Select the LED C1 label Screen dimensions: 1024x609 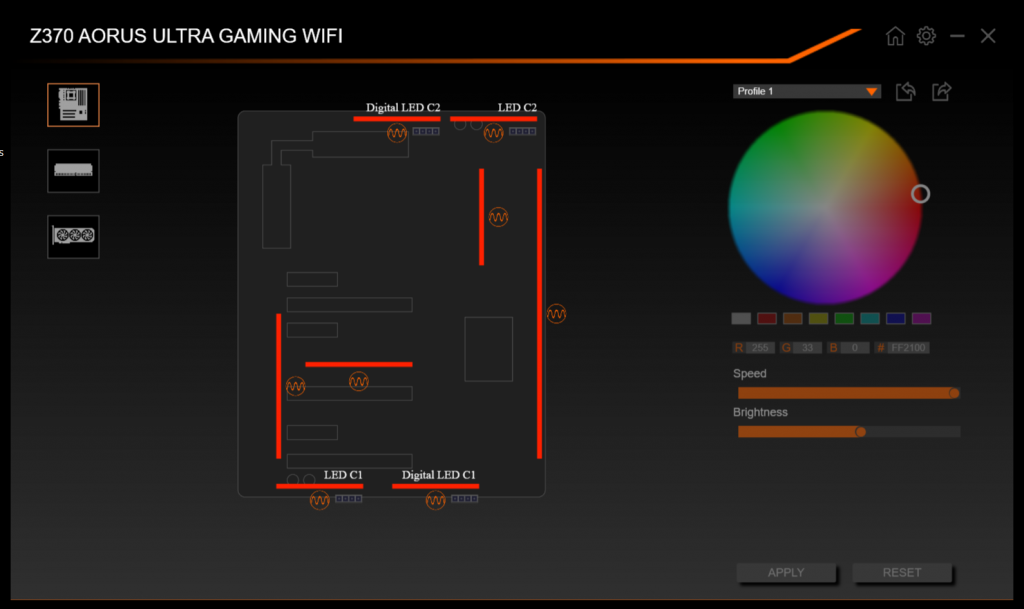tap(343, 475)
